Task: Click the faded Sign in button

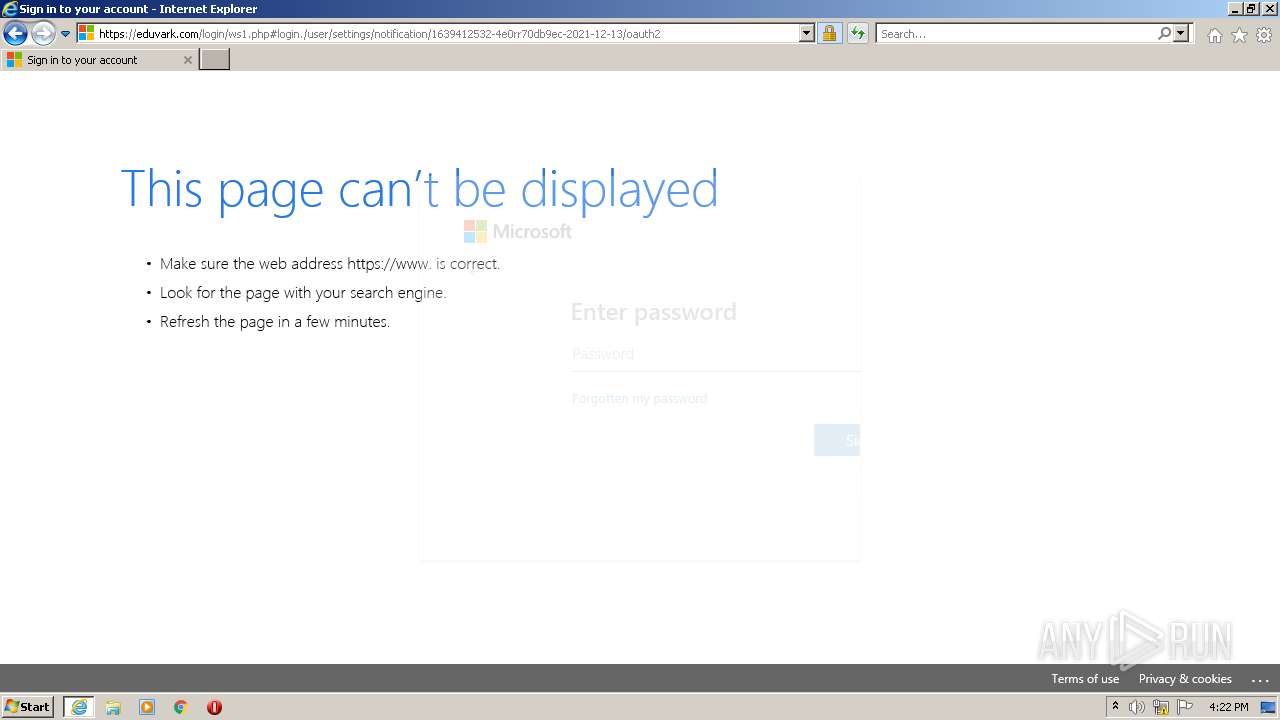Action: tap(837, 440)
